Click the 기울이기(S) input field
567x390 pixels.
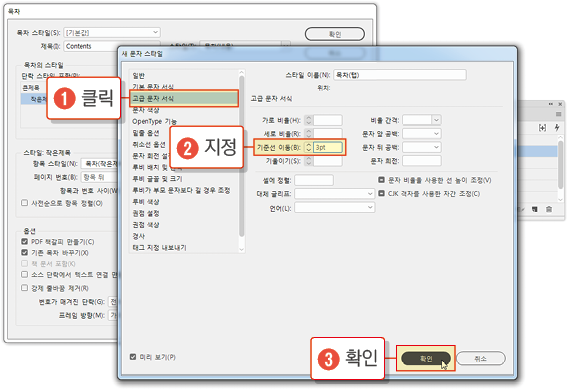coord(328,160)
